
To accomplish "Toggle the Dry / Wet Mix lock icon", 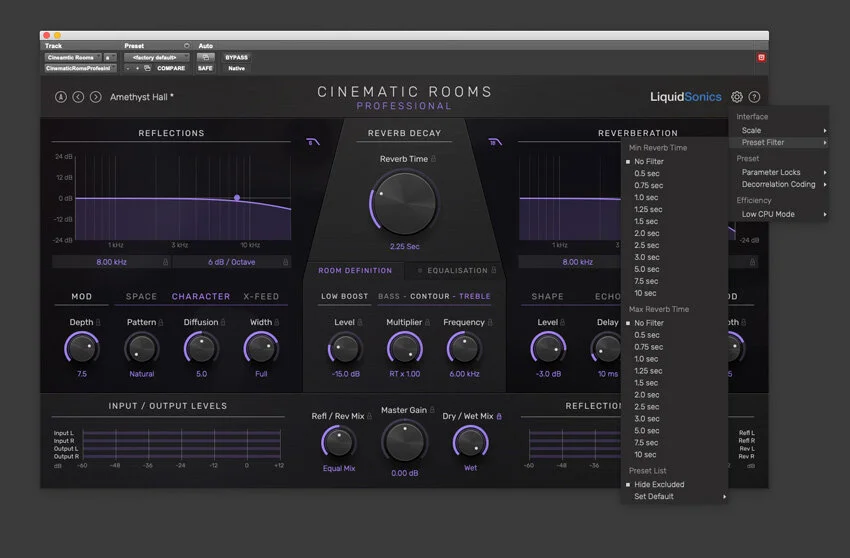I will point(499,416).
